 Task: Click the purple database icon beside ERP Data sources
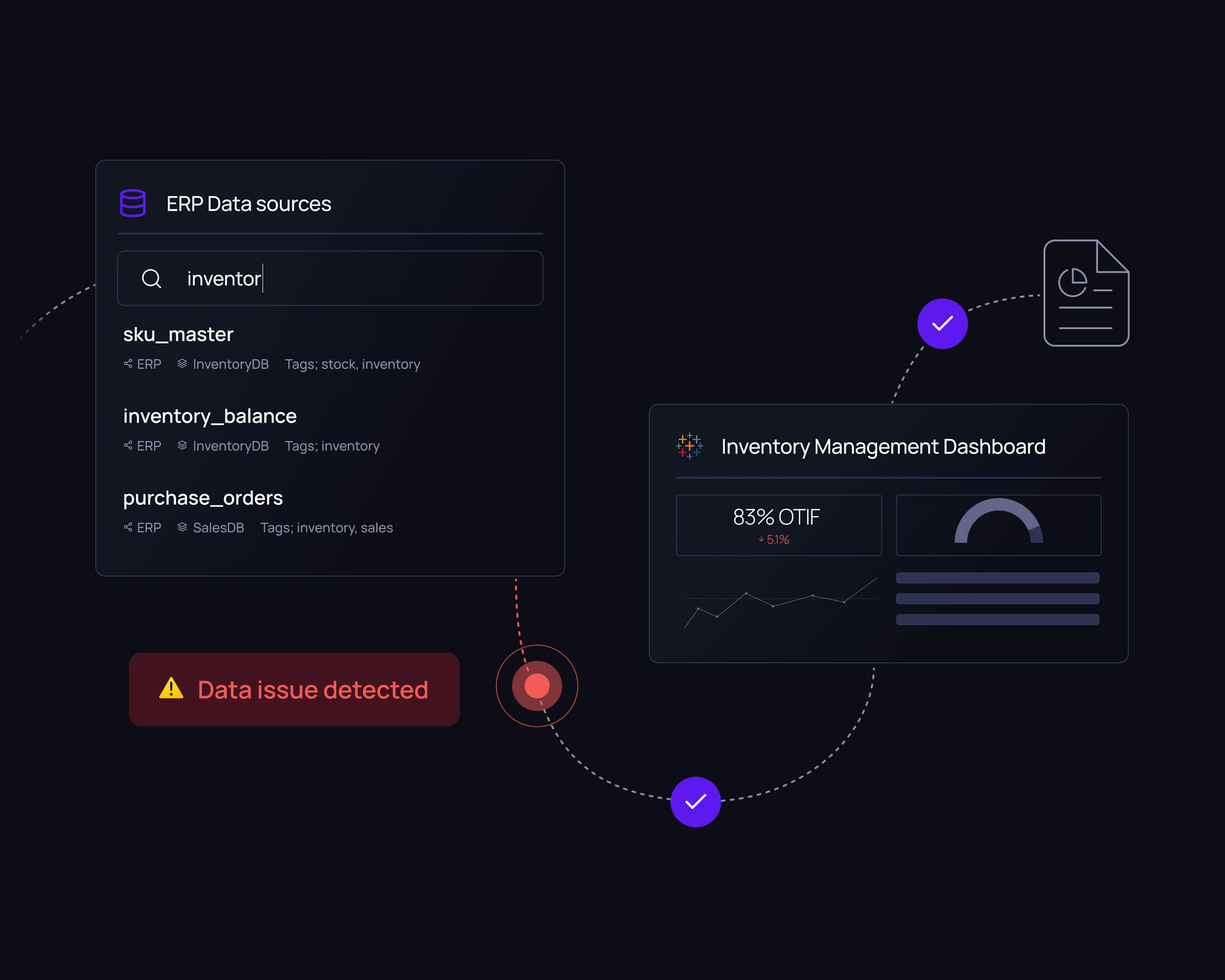(133, 204)
